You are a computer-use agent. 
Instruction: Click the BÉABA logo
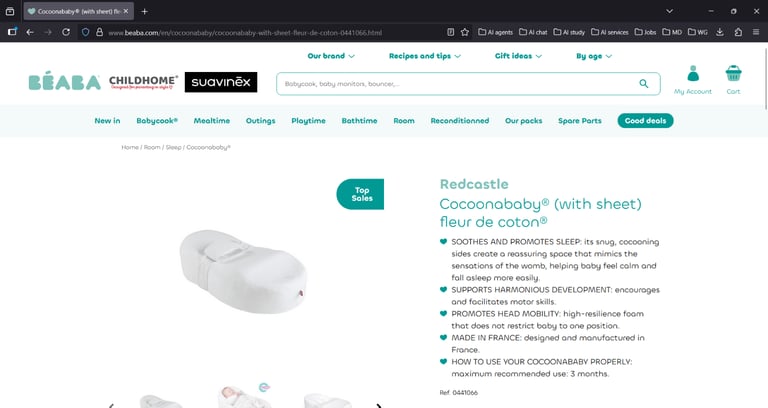coord(65,81)
